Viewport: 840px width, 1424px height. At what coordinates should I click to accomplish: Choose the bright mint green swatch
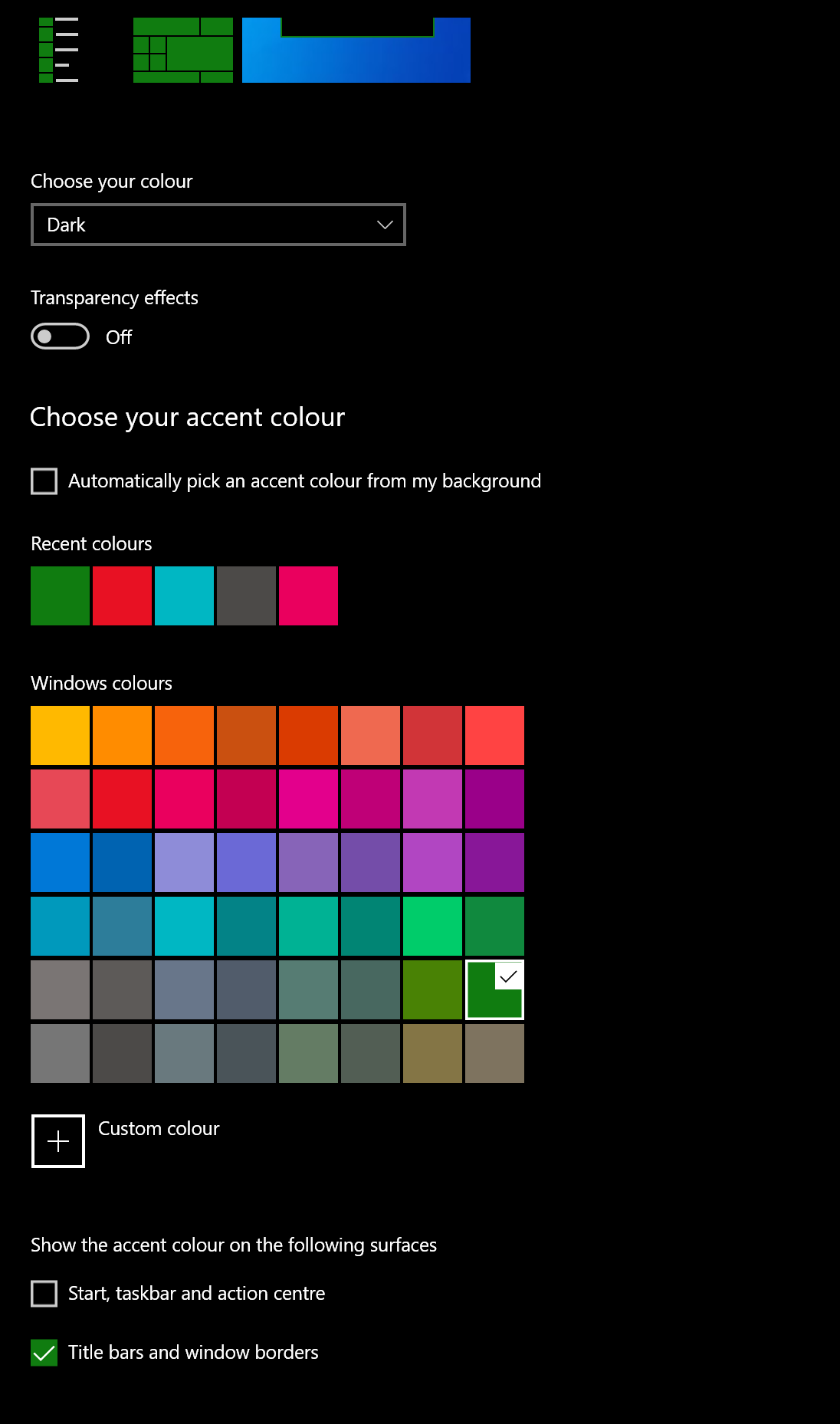pyautogui.click(x=433, y=927)
